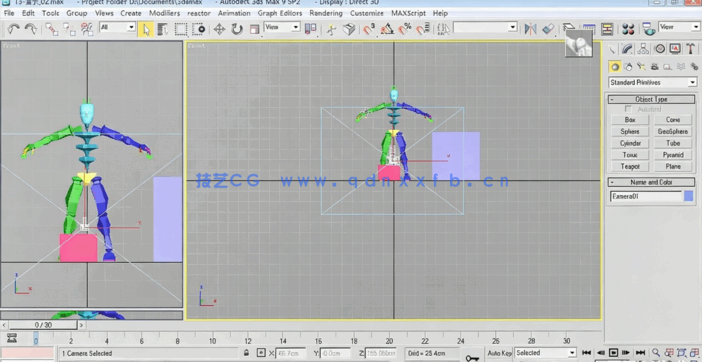Open Edit Named Selection Sets
The height and width of the screenshot is (362, 702).
coord(443,29)
